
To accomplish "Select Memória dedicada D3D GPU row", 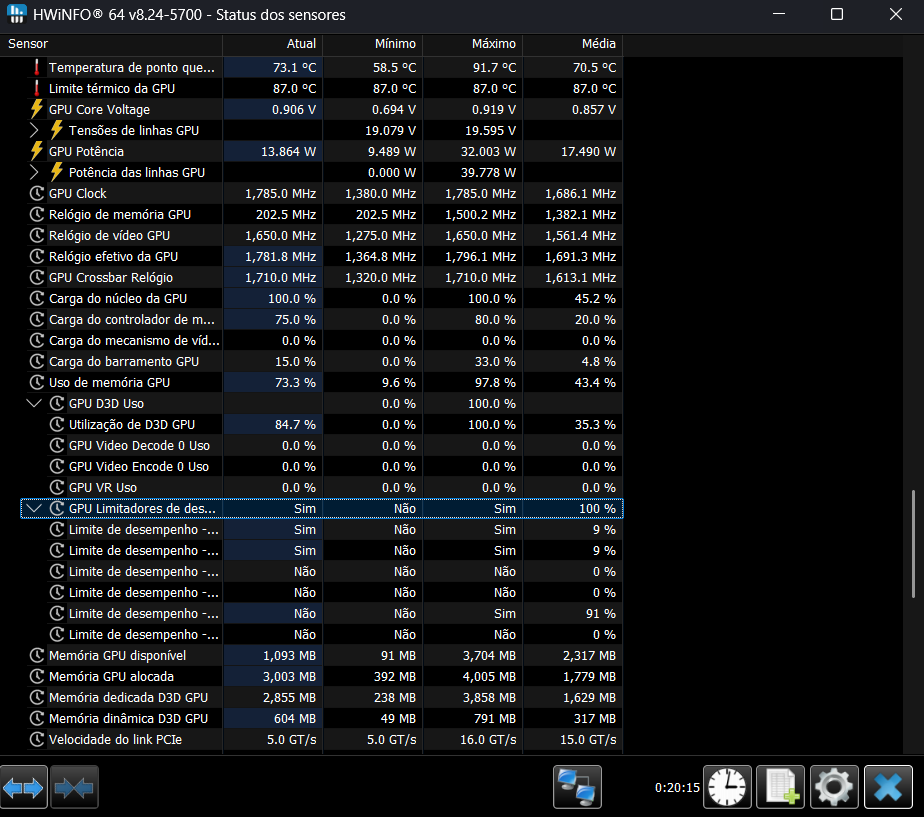I will click(322, 697).
